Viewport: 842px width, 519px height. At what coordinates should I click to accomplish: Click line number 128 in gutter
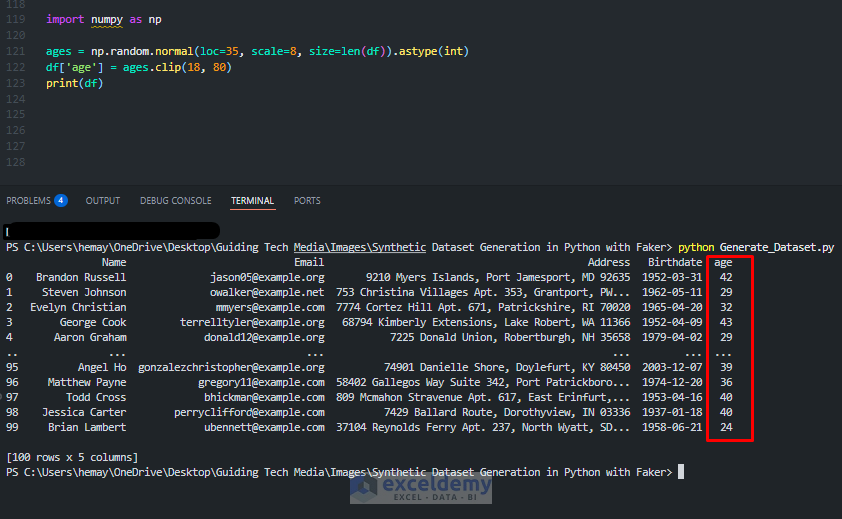pyautogui.click(x=16, y=162)
